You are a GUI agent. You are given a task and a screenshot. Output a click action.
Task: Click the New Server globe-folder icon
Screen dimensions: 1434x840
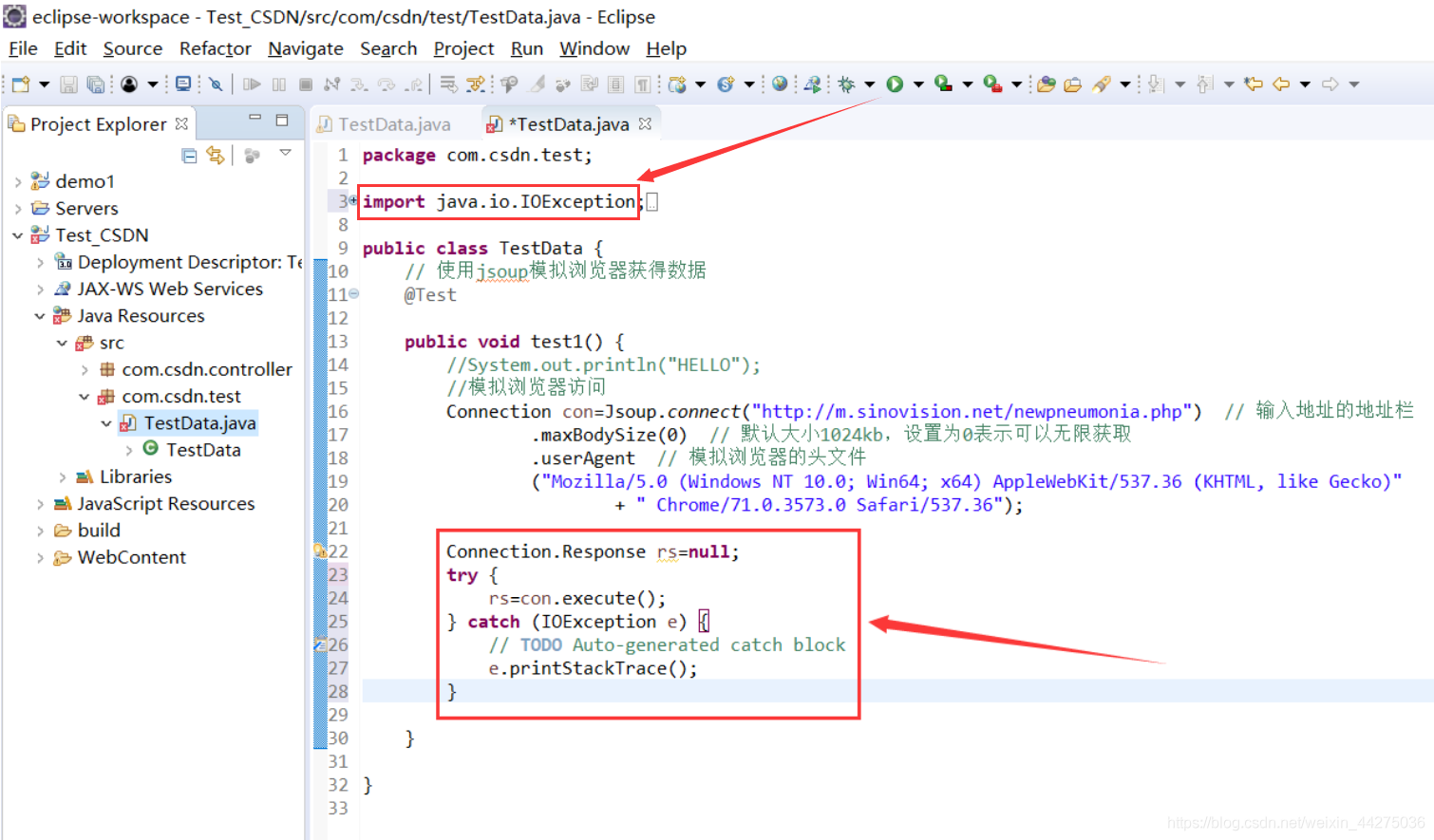[x=677, y=84]
